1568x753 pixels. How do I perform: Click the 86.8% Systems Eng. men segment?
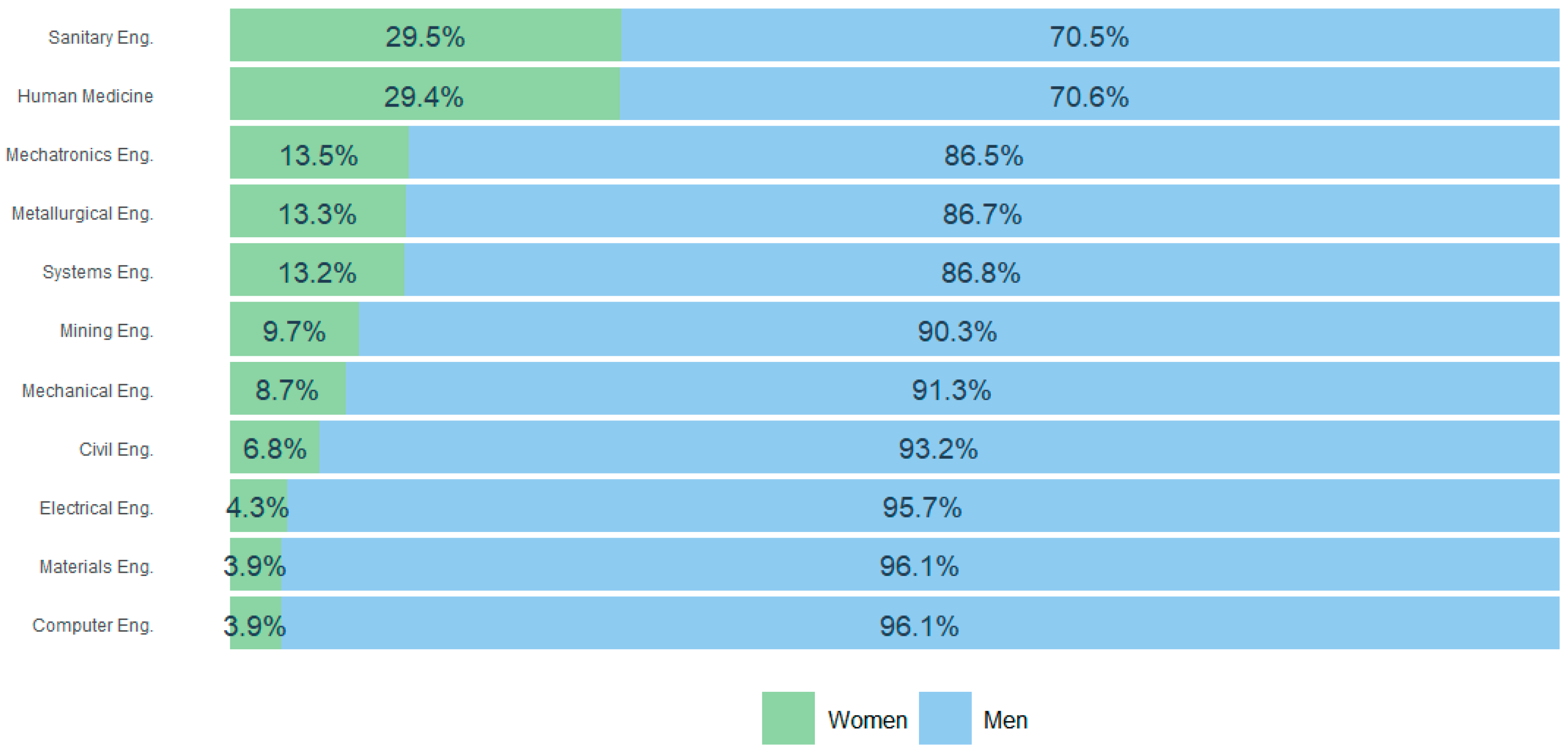(981, 270)
